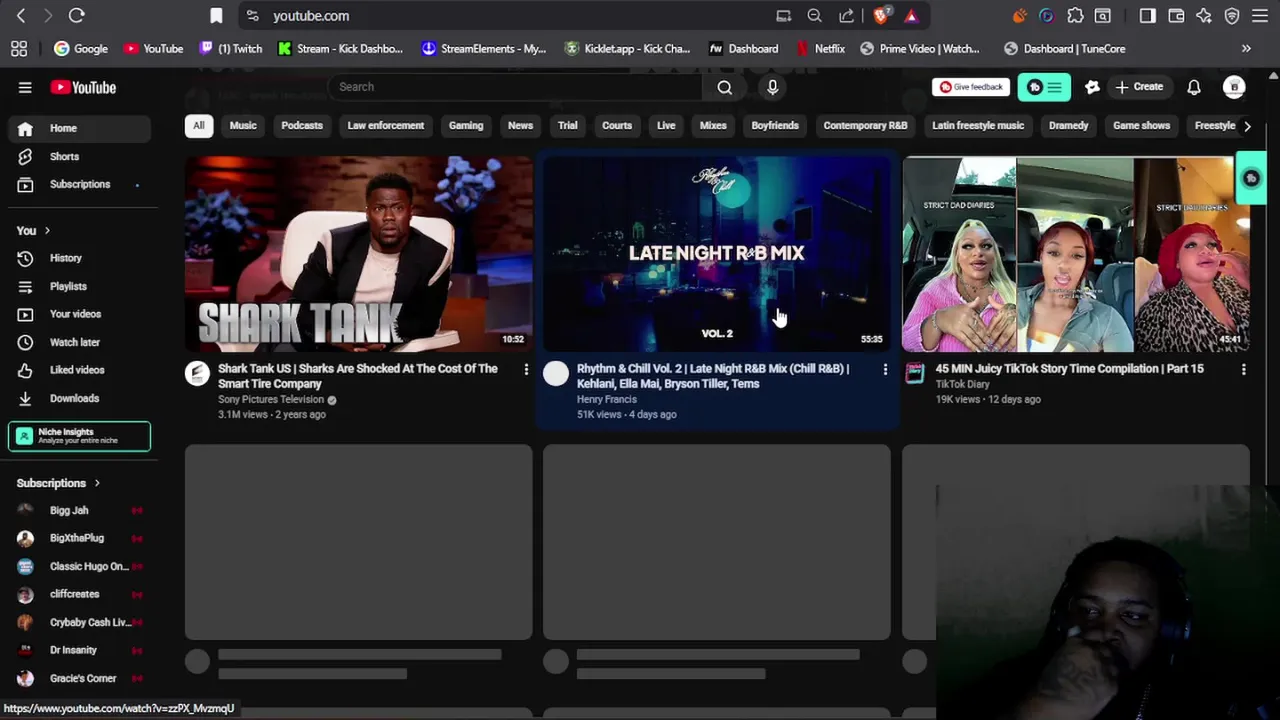Screen dimensions: 1280x720
Task: Click the YouTube search input field
Action: (x=515, y=87)
